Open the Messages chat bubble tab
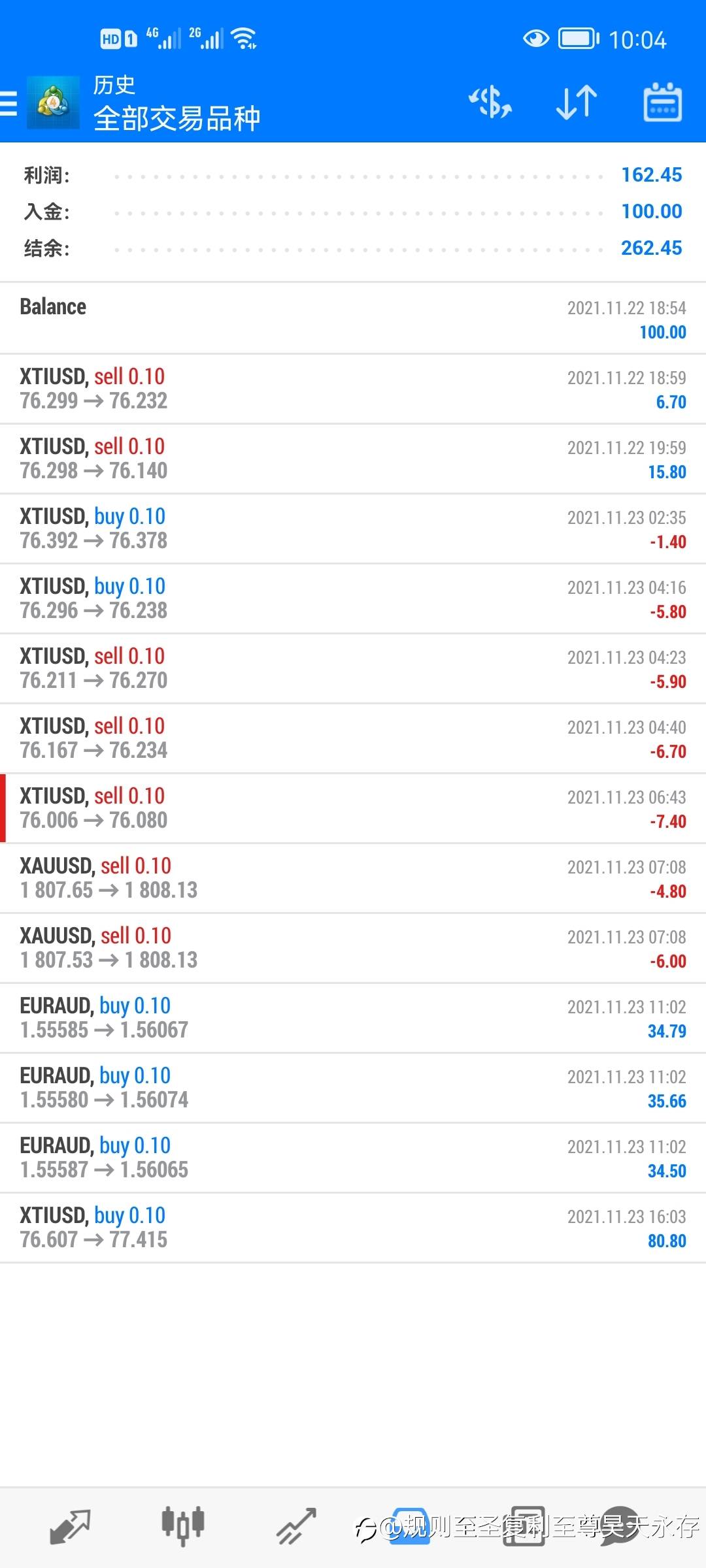This screenshot has height=1568, width=706. (x=620, y=1526)
